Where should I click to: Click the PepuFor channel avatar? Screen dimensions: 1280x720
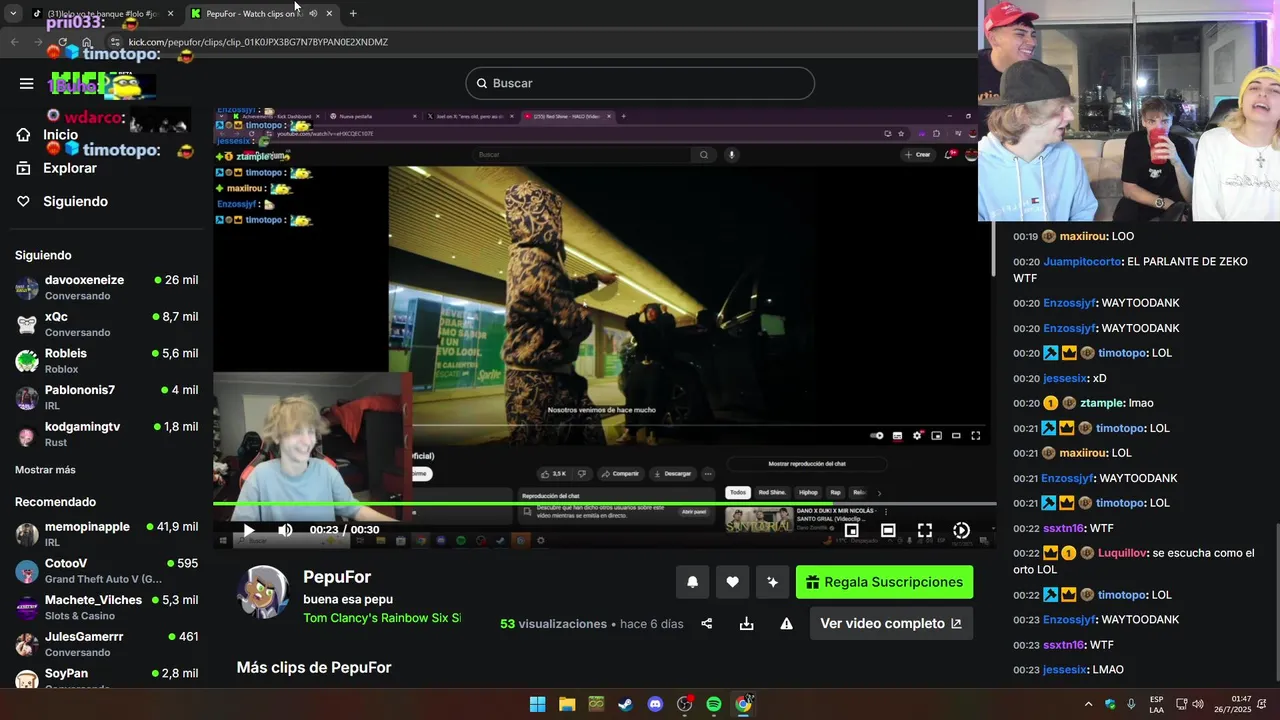pyautogui.click(x=263, y=592)
